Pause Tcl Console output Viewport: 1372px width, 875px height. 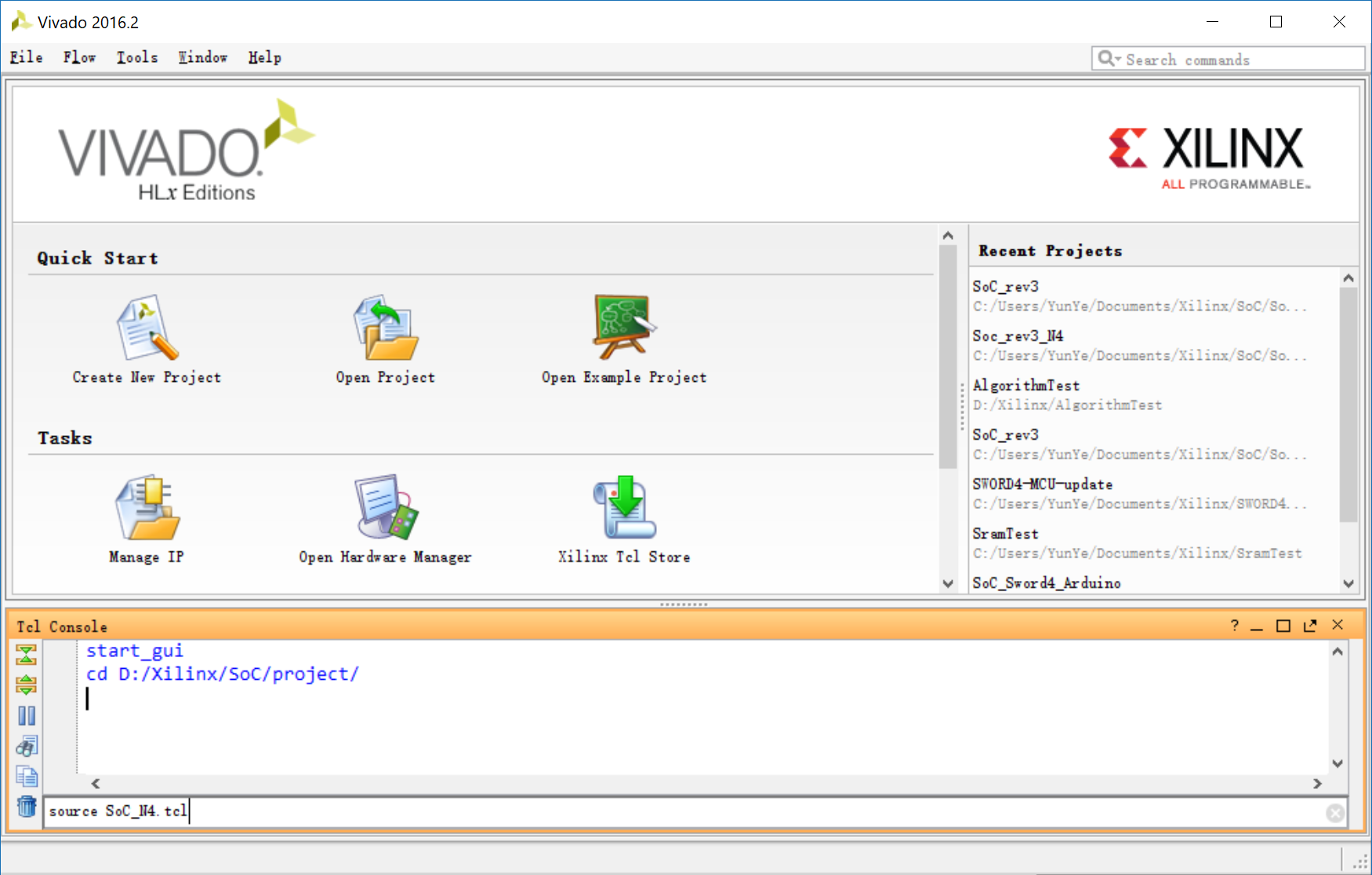point(27,715)
